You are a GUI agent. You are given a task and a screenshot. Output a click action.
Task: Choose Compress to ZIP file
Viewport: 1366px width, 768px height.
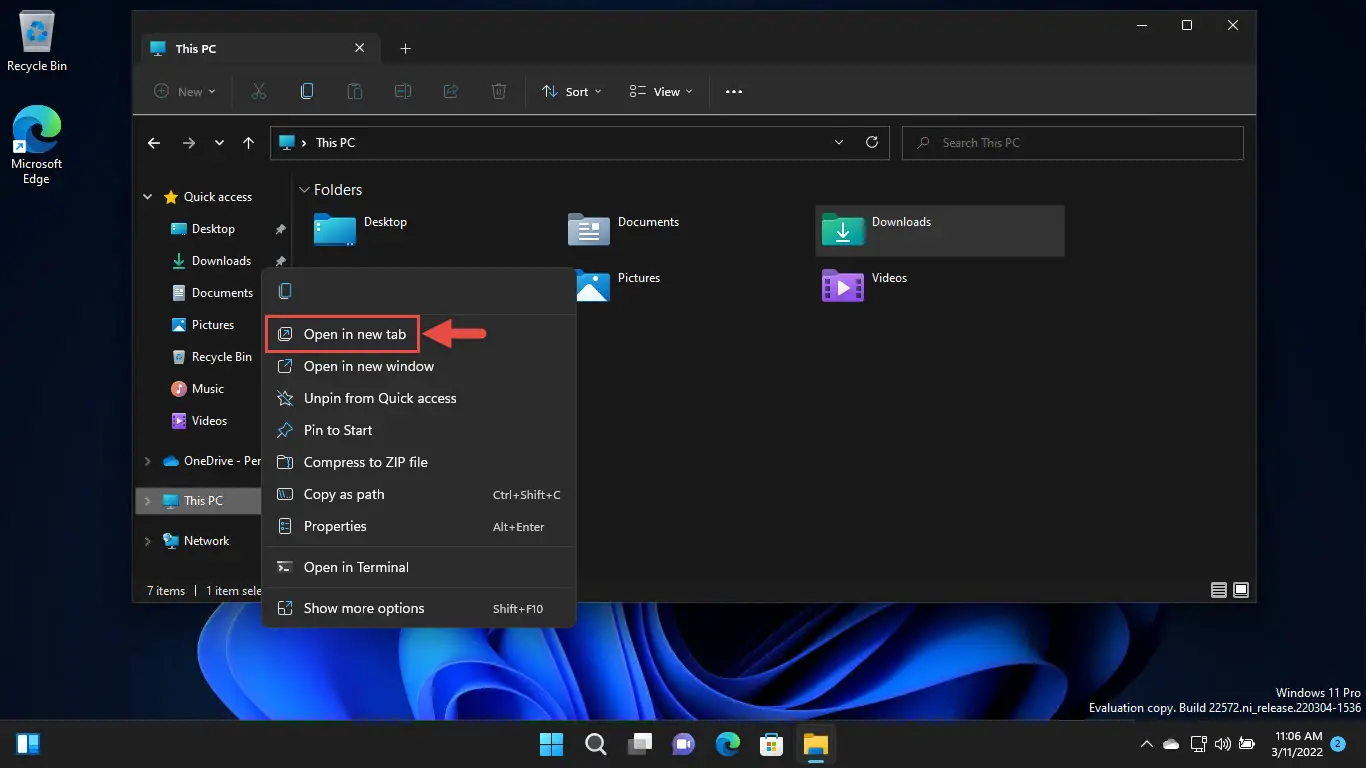point(419,462)
